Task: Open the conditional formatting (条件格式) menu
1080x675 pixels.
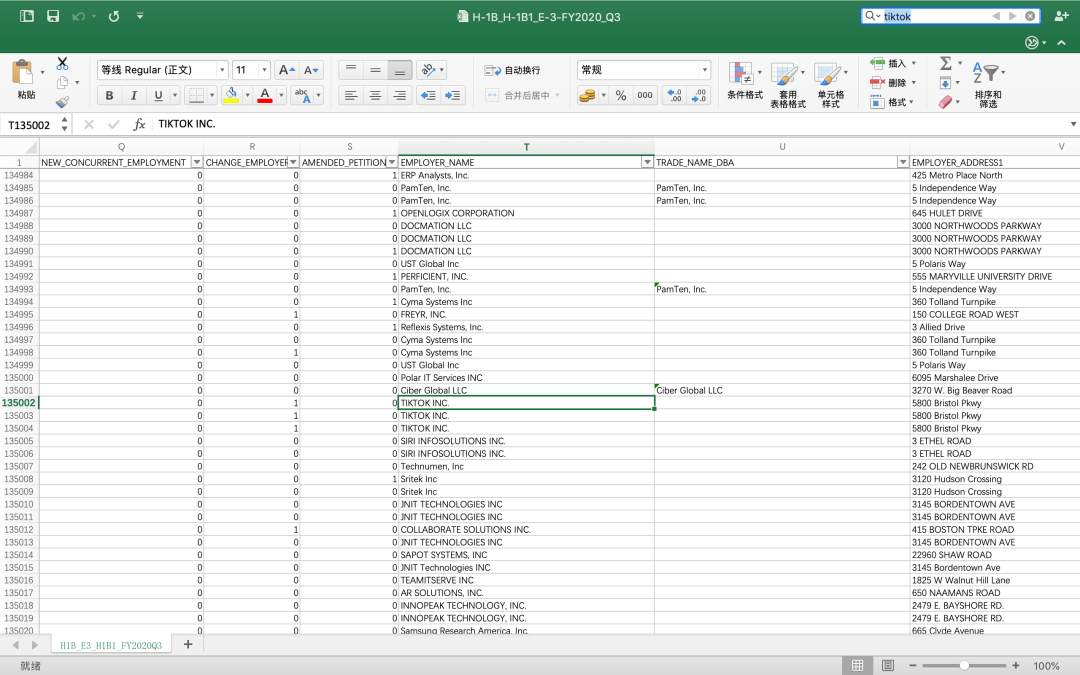Action: [743, 80]
